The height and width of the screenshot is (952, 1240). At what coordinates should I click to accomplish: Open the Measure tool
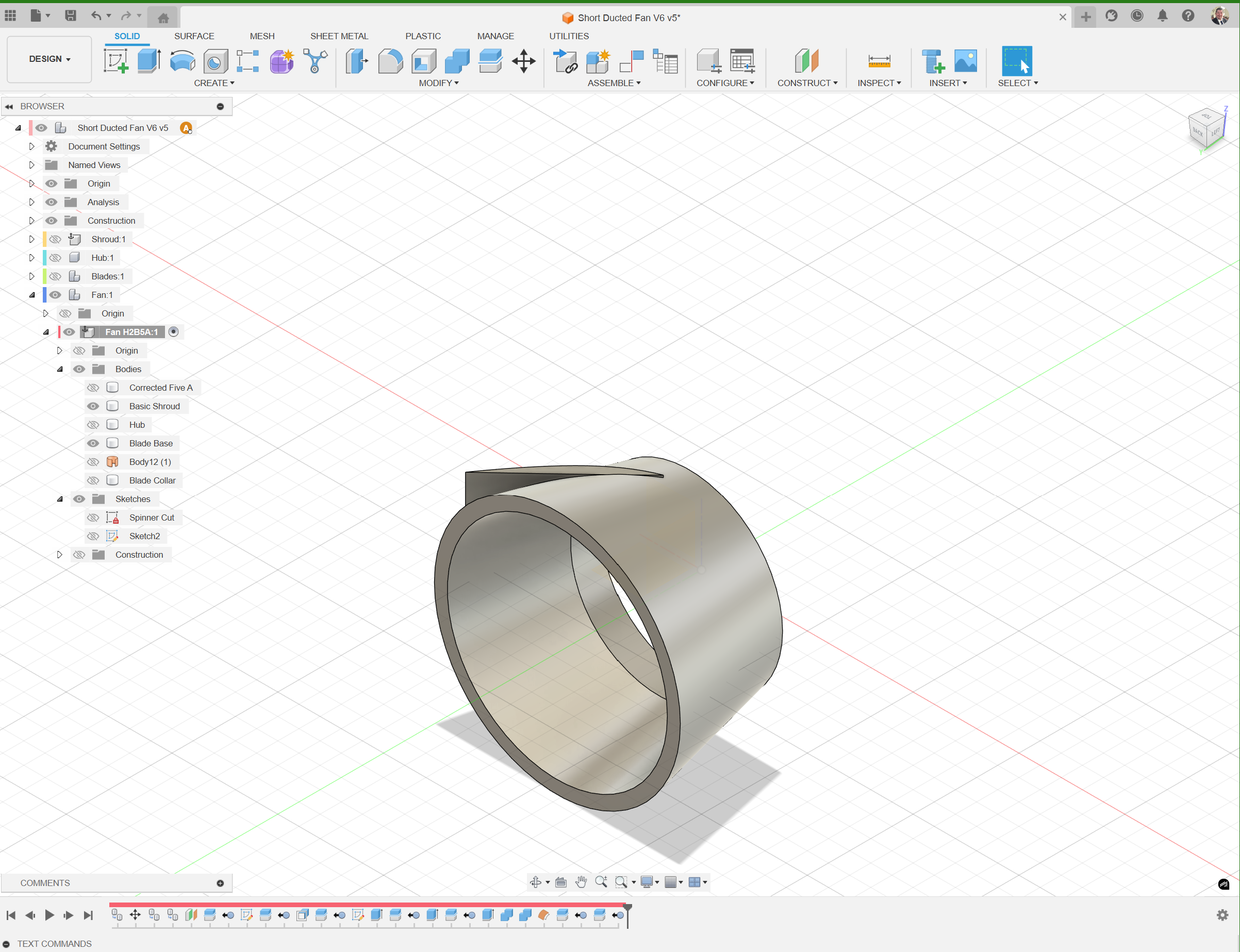[879, 61]
